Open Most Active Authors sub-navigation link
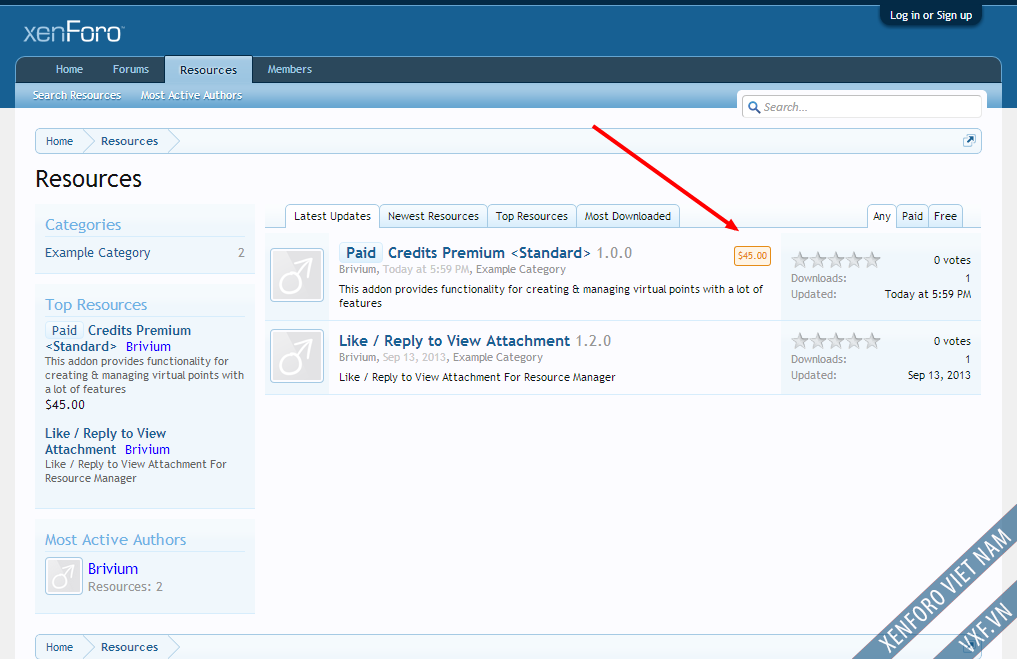The image size is (1017, 659). point(191,95)
